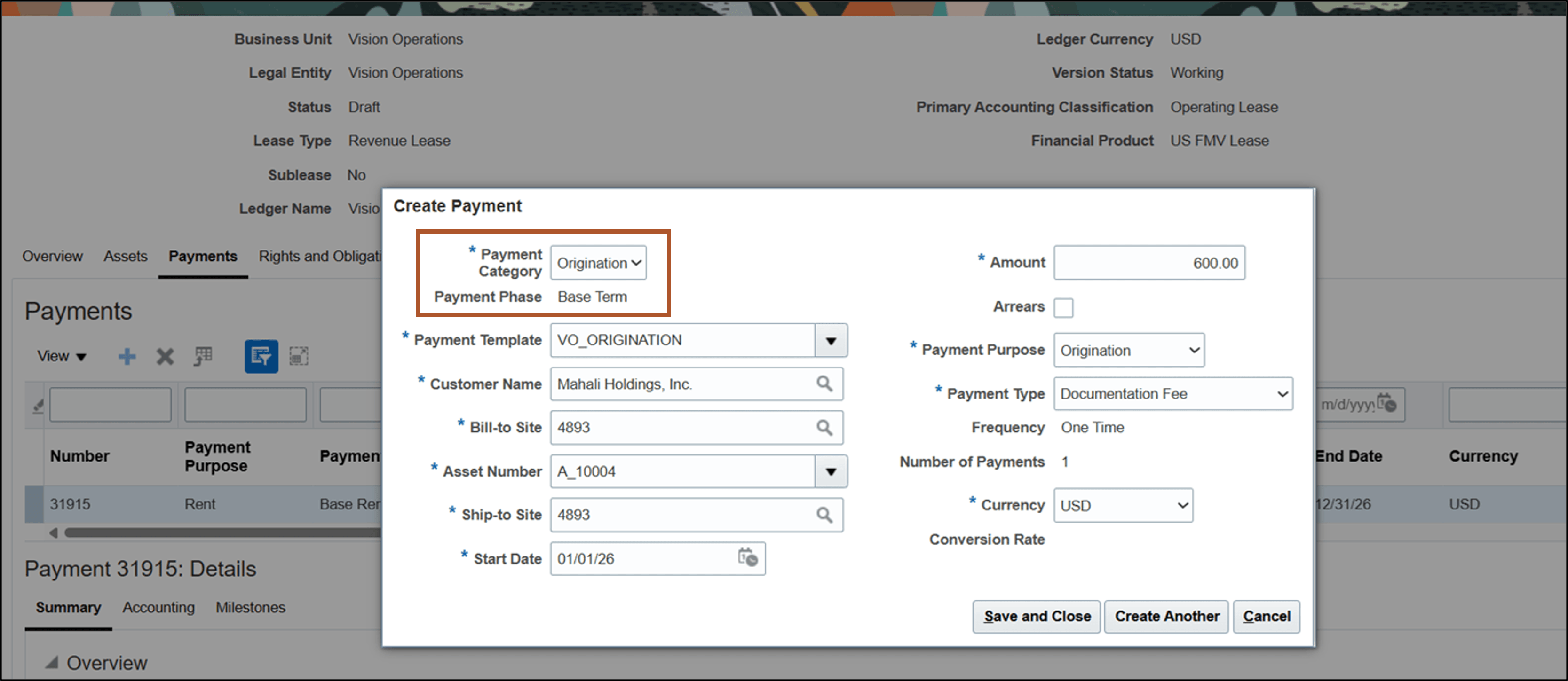
Task: Click the clear filter eraser icon
Action: 38,405
